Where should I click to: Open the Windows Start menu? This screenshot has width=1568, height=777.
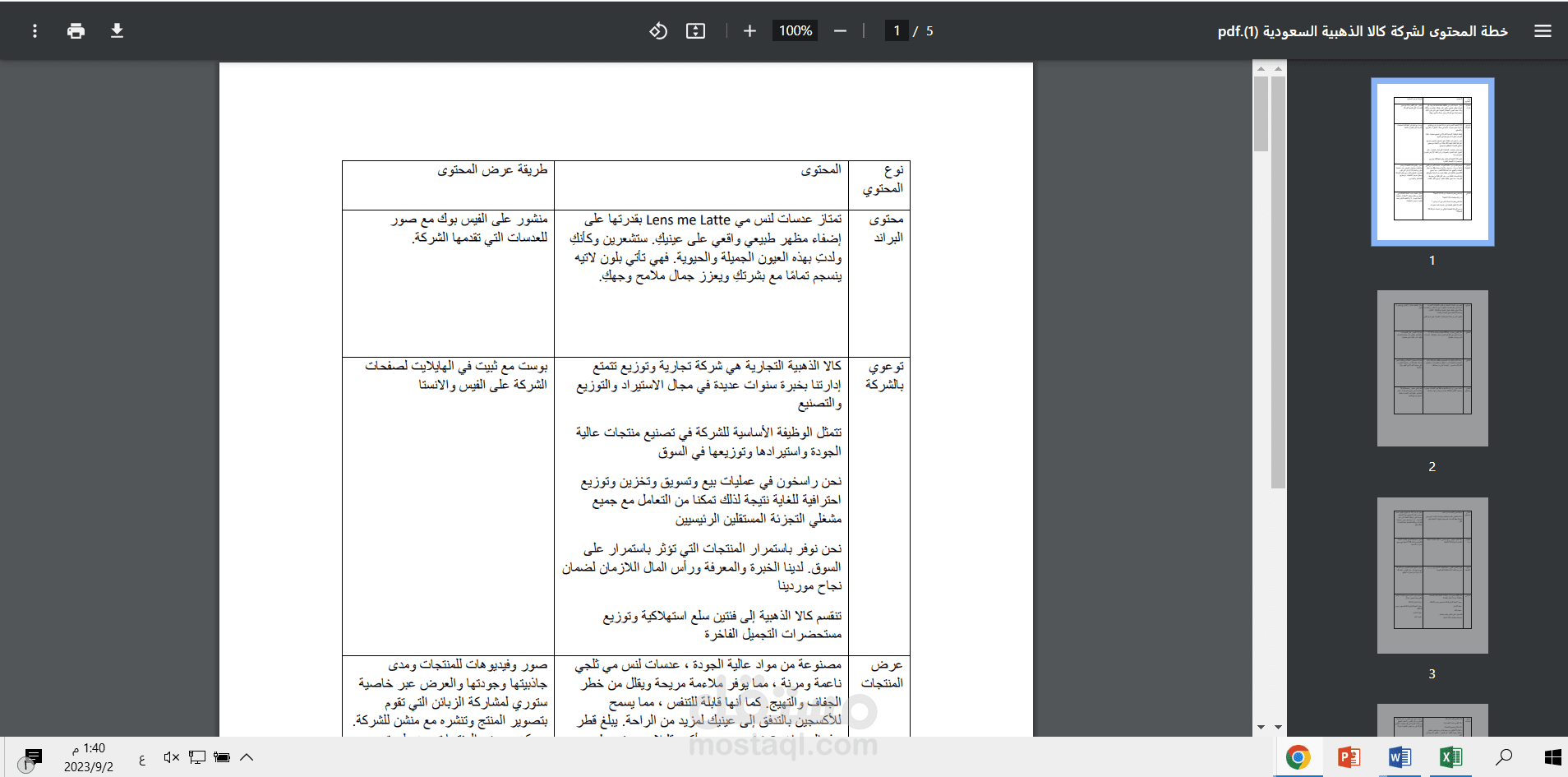tap(1552, 757)
